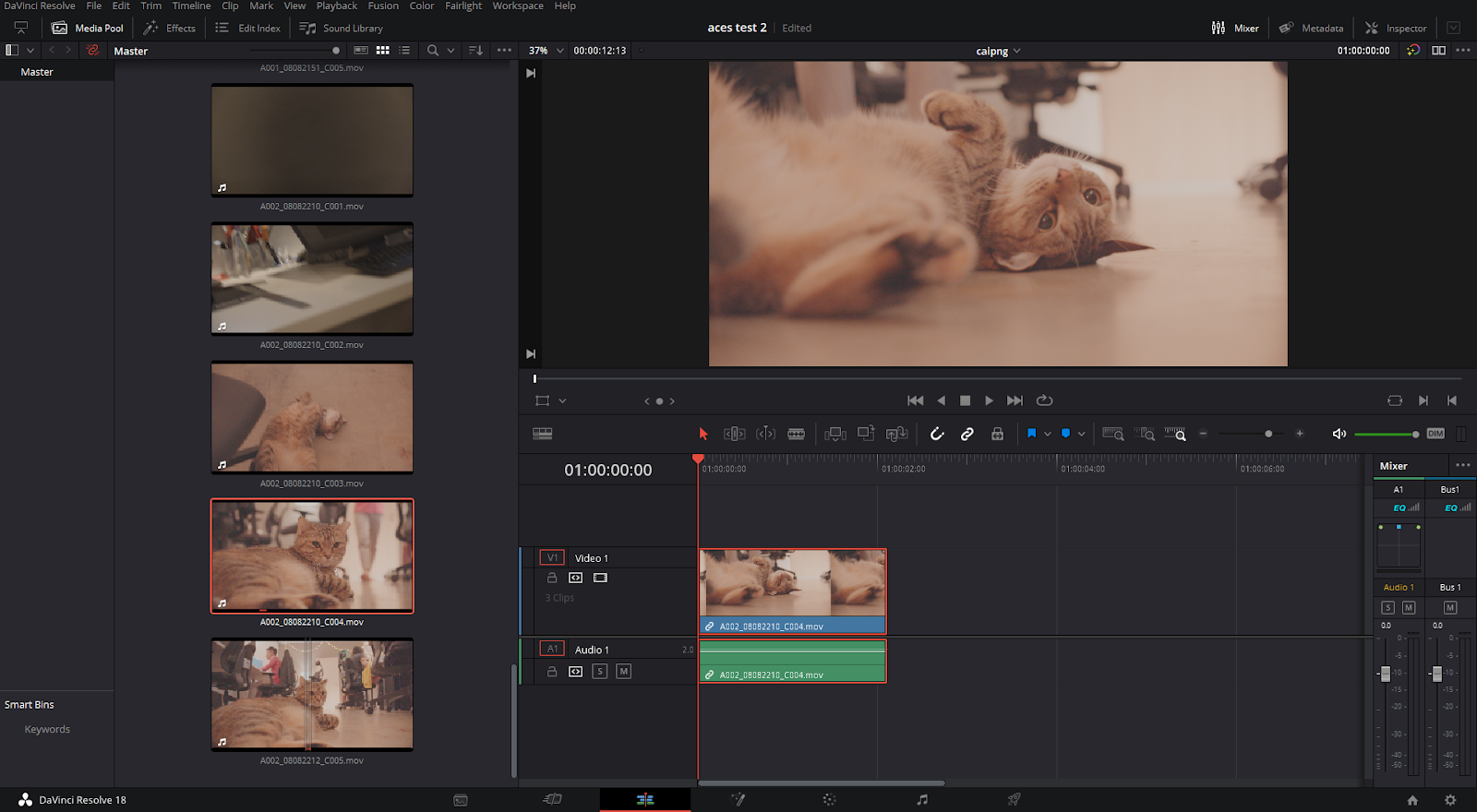Expand the flag color dropdown
1477x812 pixels.
1048,434
